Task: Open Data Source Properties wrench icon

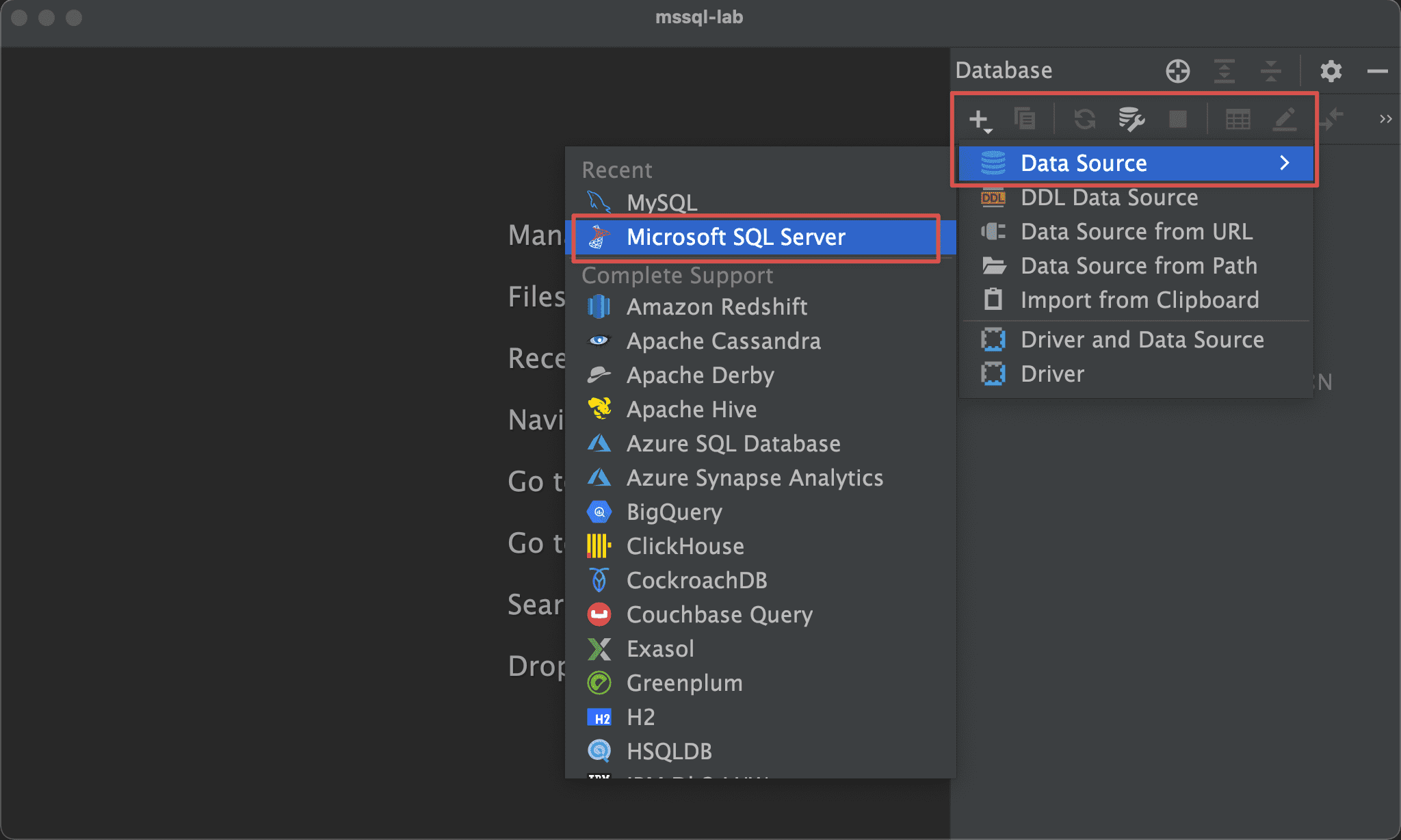Action: [1131, 119]
